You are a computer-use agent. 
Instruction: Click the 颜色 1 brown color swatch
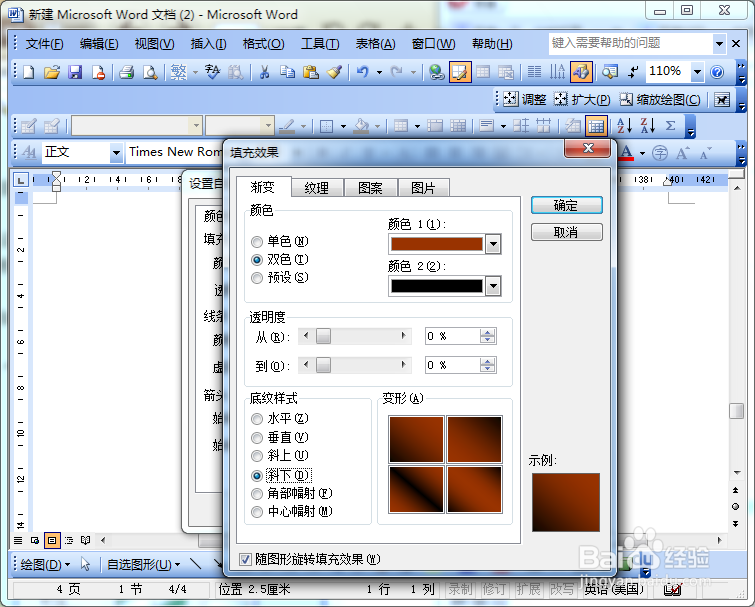(437, 244)
